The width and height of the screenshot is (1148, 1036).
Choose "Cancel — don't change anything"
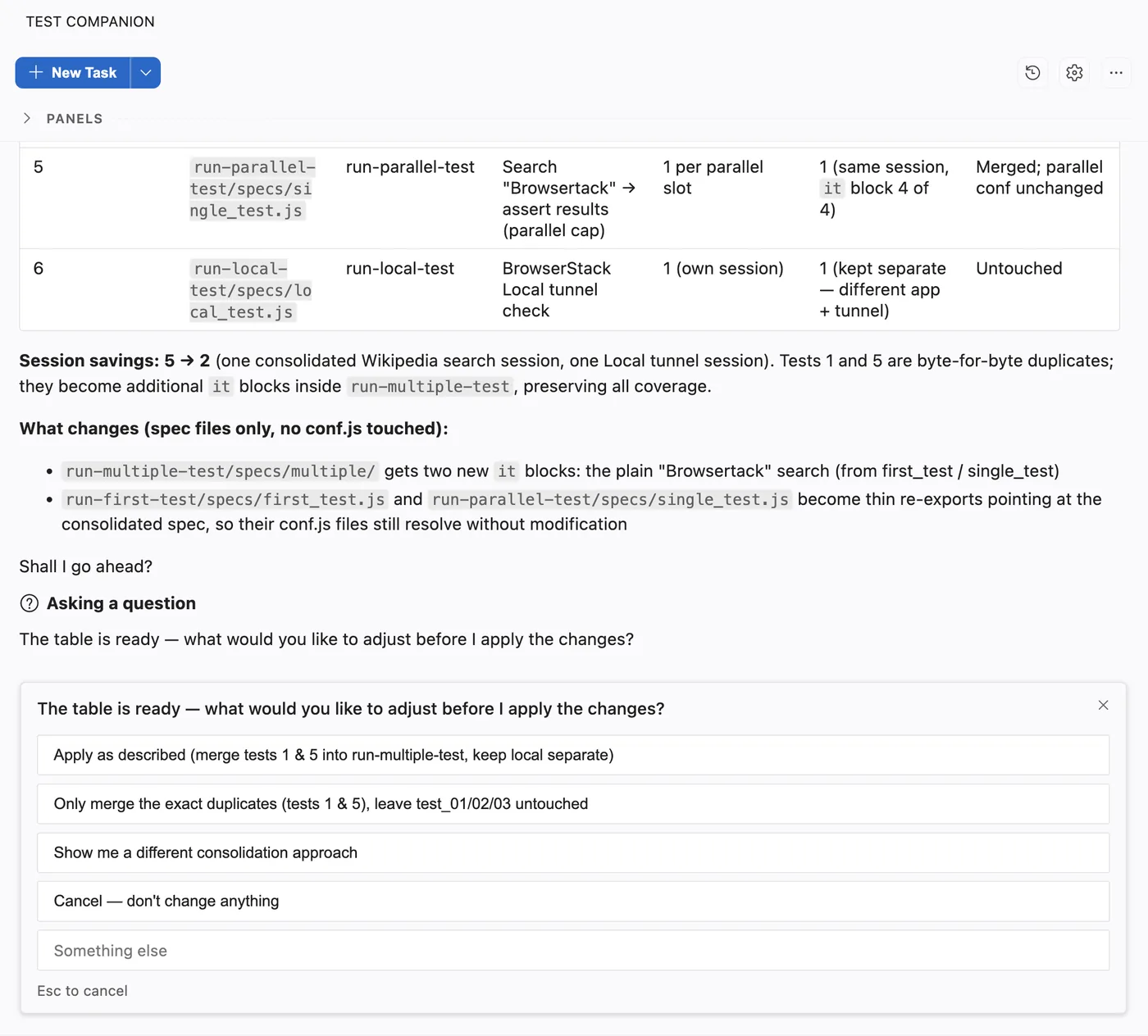[x=573, y=901]
